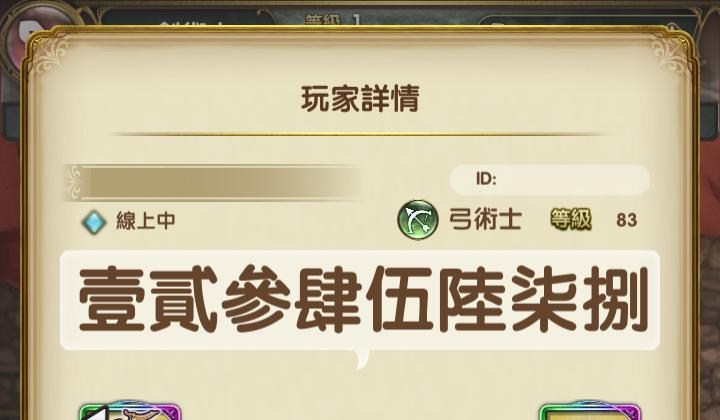Click the level number 83
This screenshot has width=720, height=420.
tap(626, 220)
